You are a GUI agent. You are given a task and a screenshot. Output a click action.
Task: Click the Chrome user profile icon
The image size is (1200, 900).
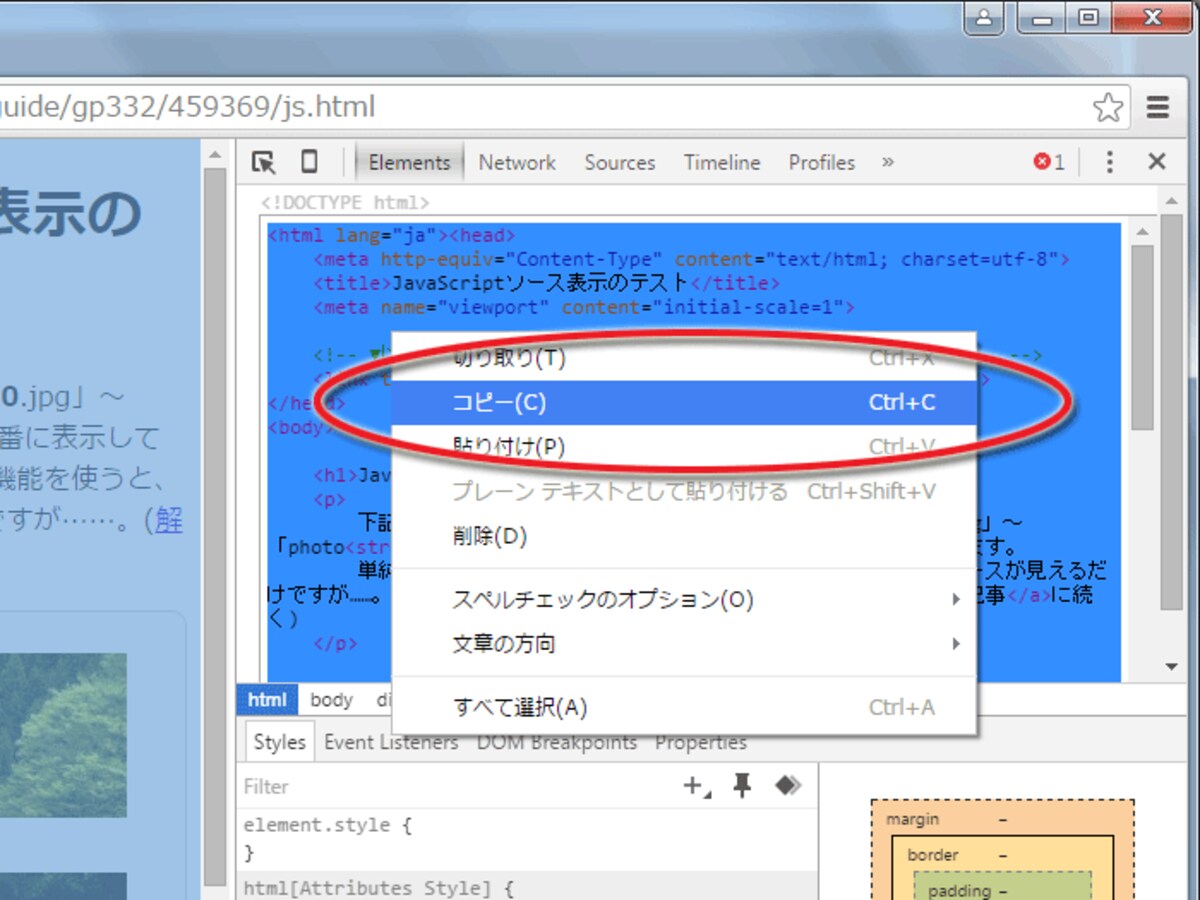[x=984, y=17]
